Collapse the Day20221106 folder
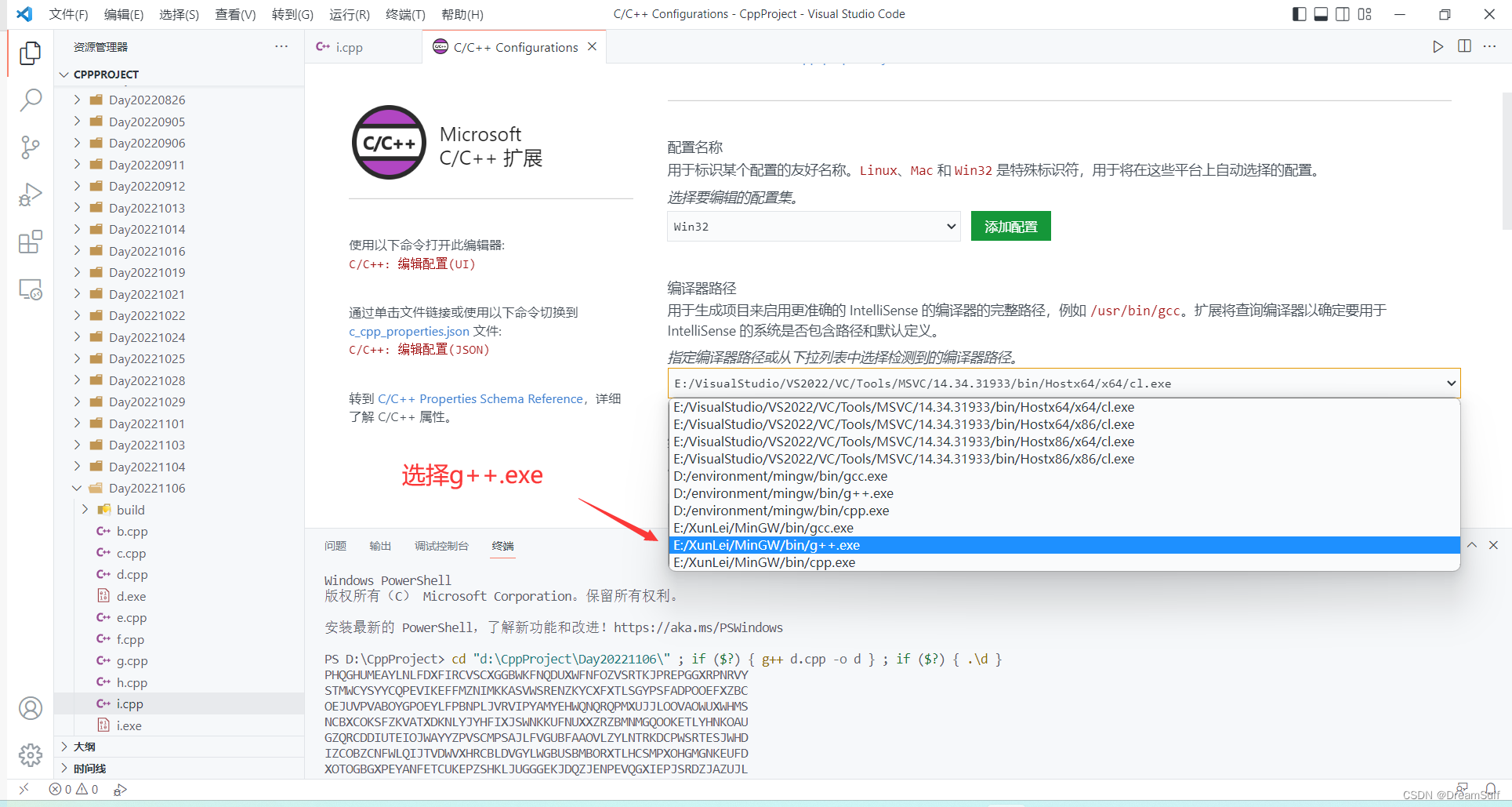This screenshot has width=1512, height=807. [x=77, y=488]
